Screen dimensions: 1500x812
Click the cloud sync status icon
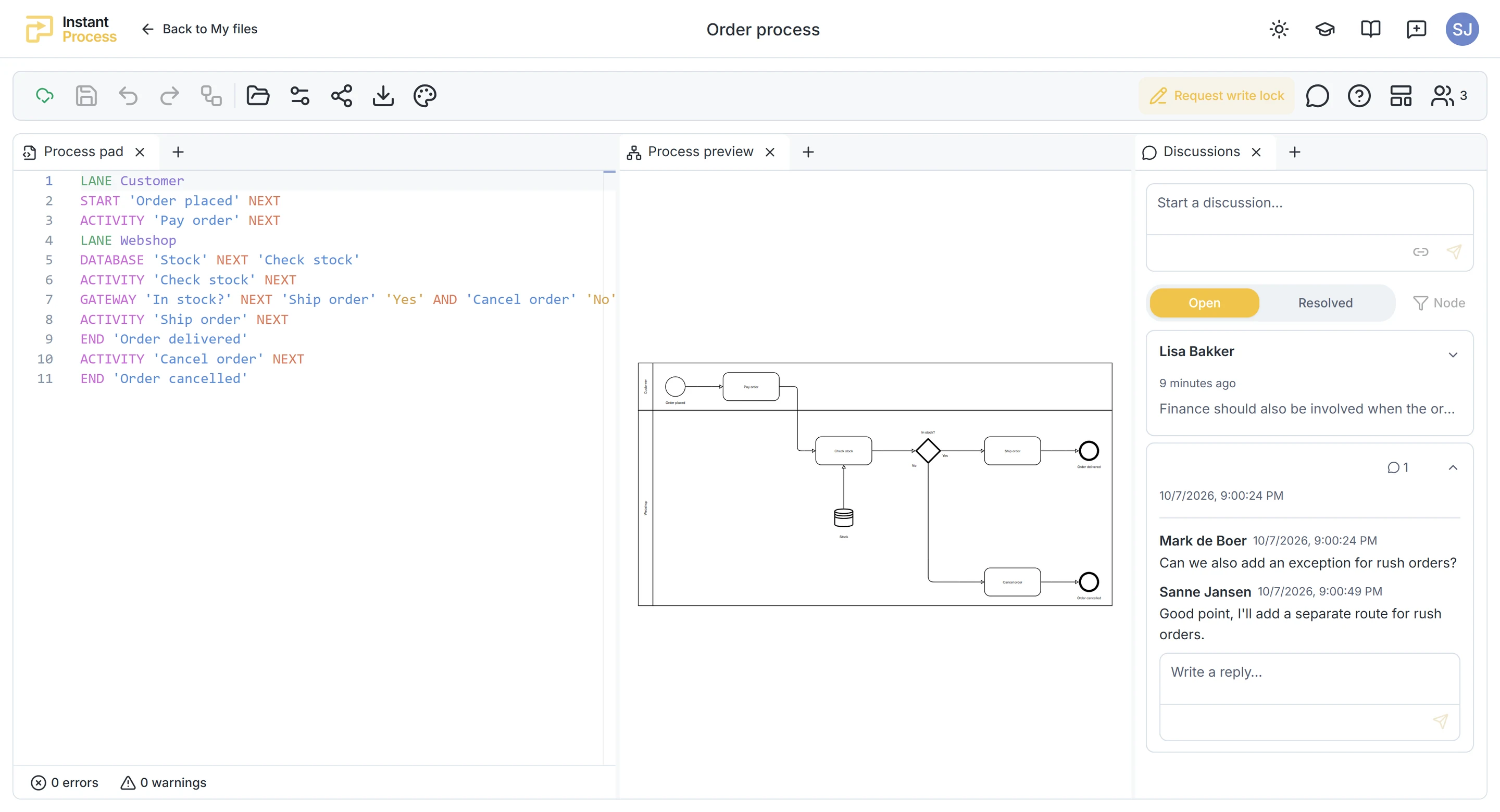click(45, 95)
